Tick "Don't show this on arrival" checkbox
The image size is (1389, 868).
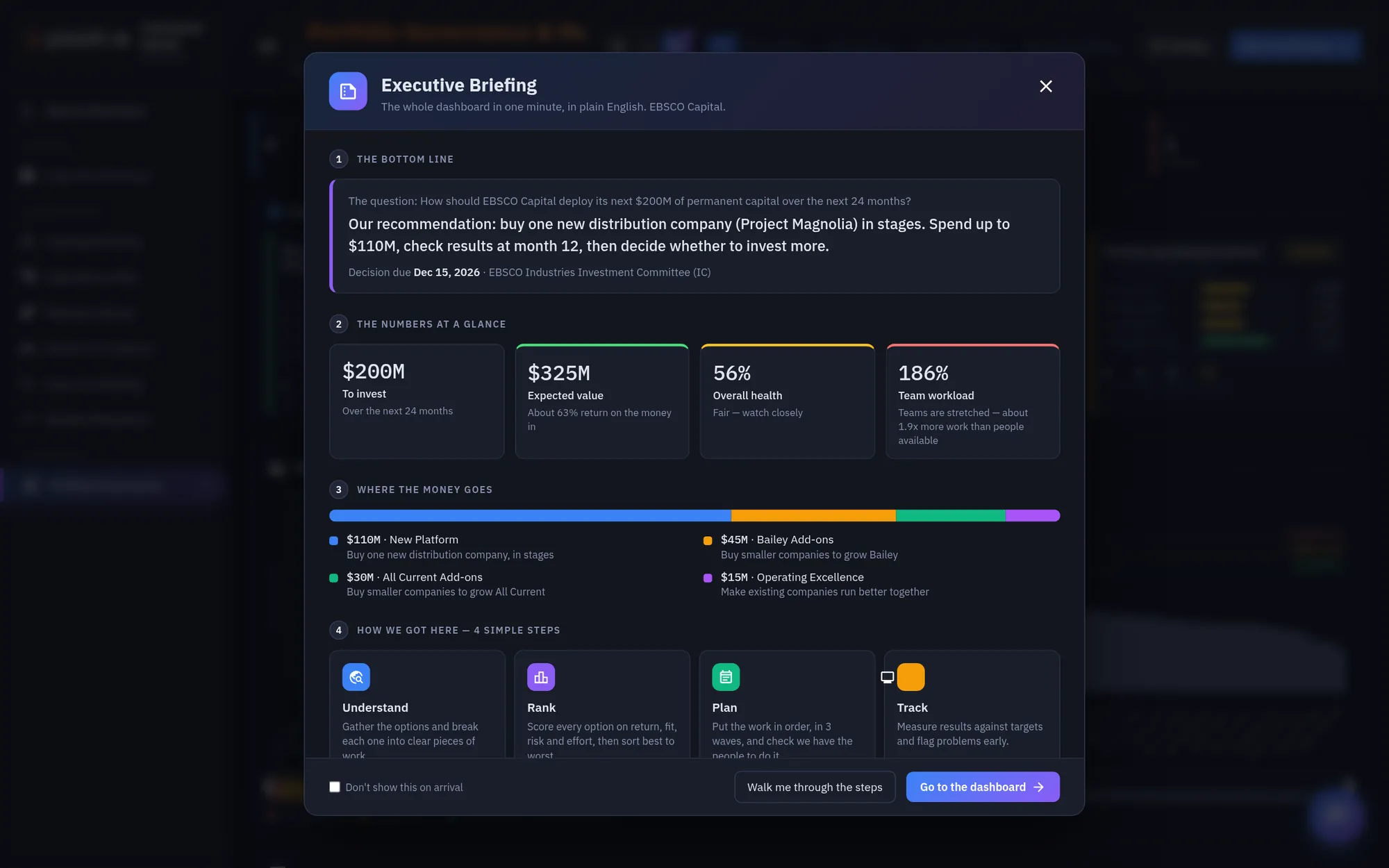[335, 787]
